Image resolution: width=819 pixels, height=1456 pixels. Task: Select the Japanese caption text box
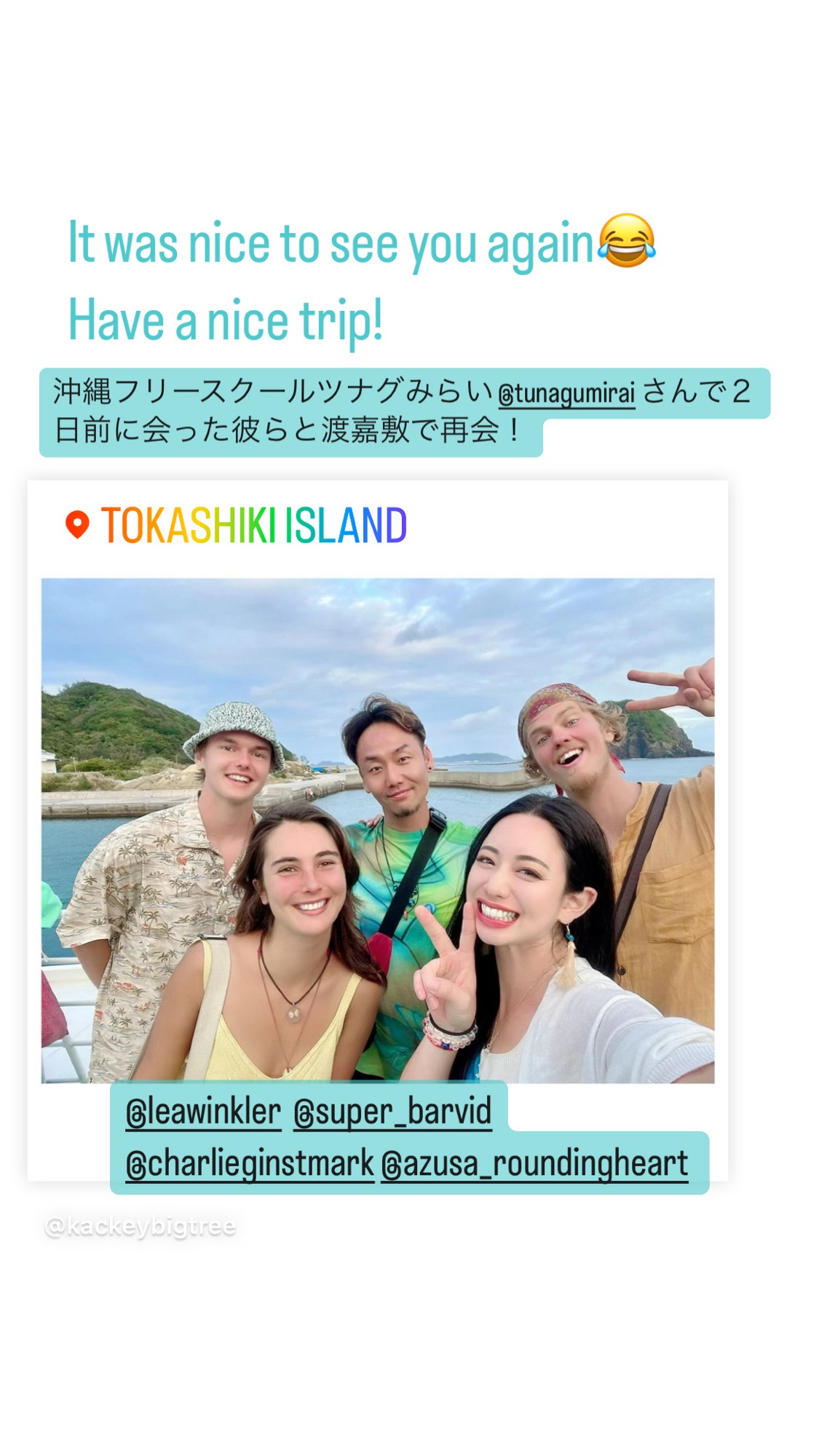click(x=404, y=412)
